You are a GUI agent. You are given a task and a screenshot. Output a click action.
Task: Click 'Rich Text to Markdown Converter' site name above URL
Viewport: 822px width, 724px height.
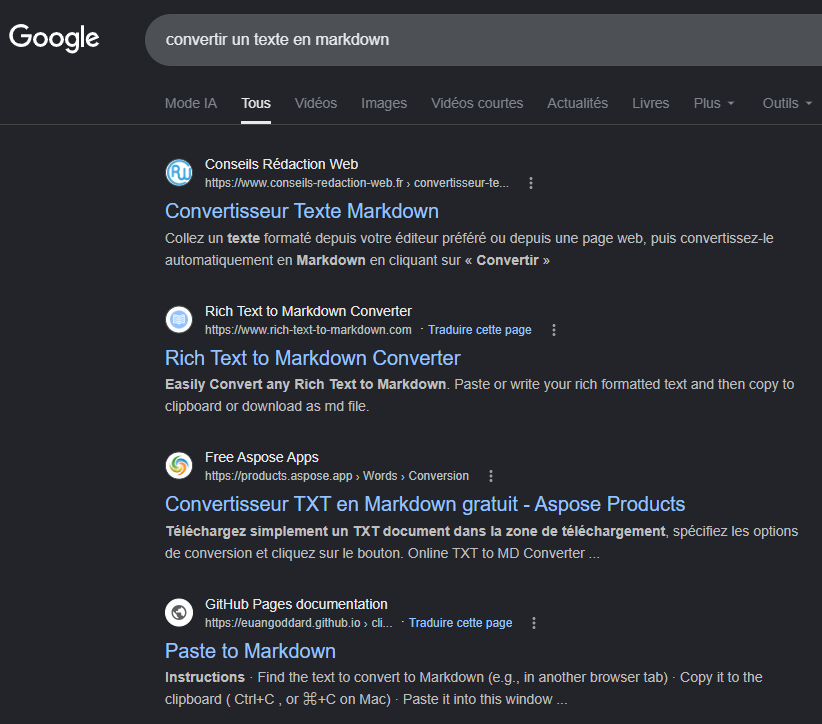click(308, 311)
